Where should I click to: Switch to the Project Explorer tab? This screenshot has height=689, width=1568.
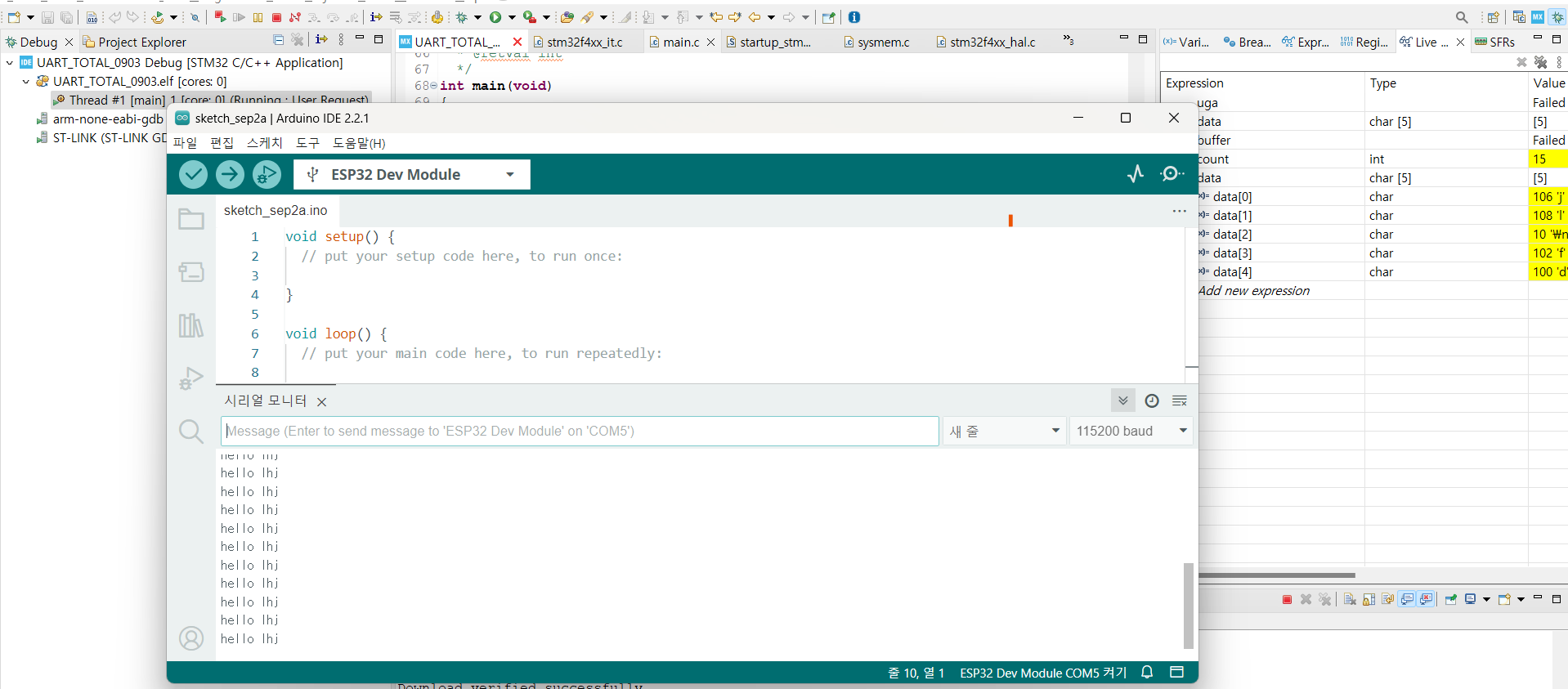coord(134,42)
